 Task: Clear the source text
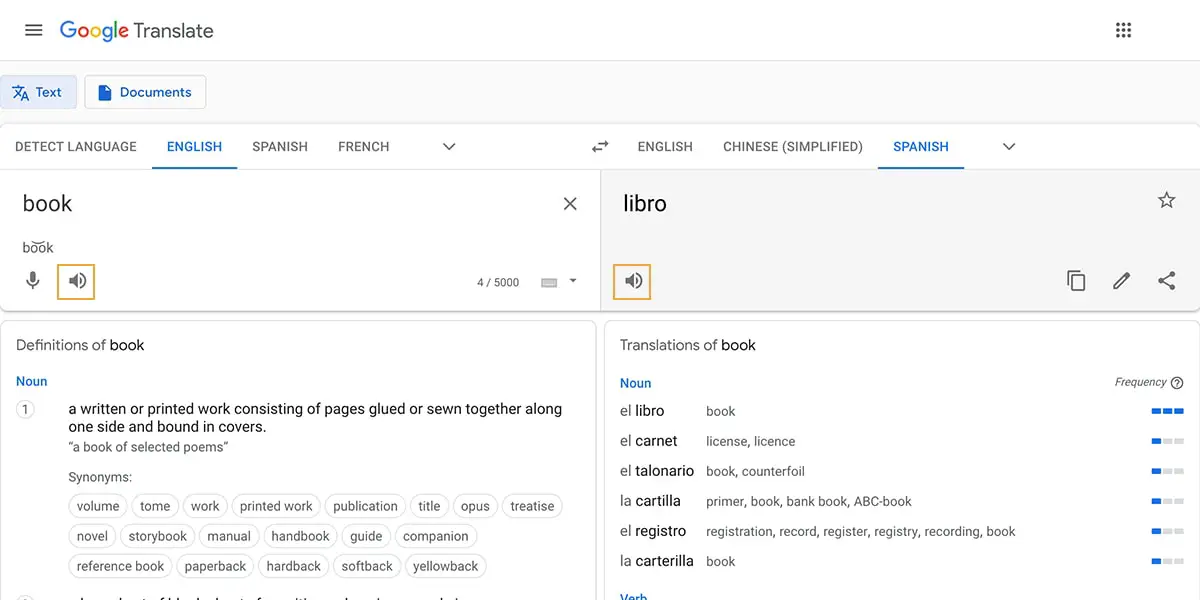570,204
